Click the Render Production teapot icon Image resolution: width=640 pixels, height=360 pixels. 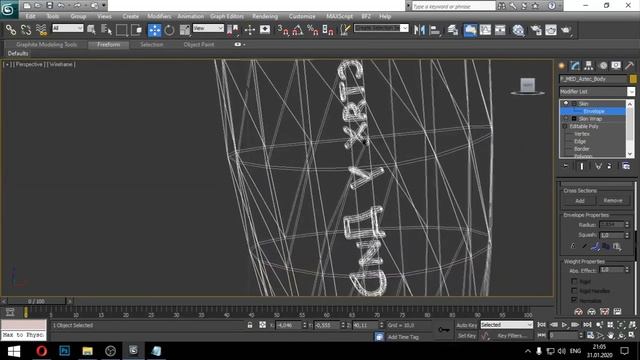click(x=566, y=30)
